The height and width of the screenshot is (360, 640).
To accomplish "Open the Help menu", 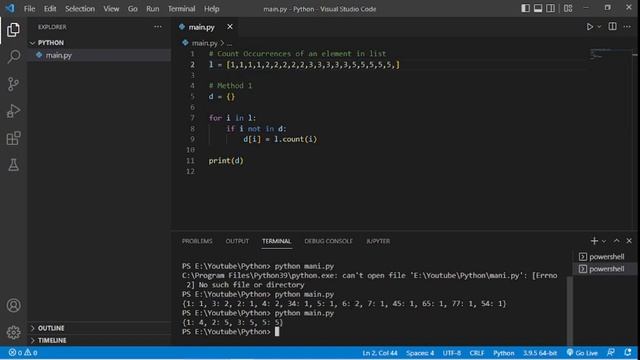I will pyautogui.click(x=211, y=9).
